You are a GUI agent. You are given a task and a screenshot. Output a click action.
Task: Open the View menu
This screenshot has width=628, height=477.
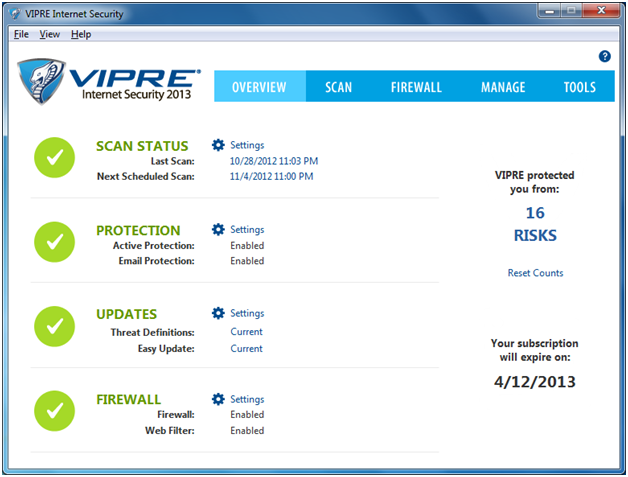click(50, 34)
